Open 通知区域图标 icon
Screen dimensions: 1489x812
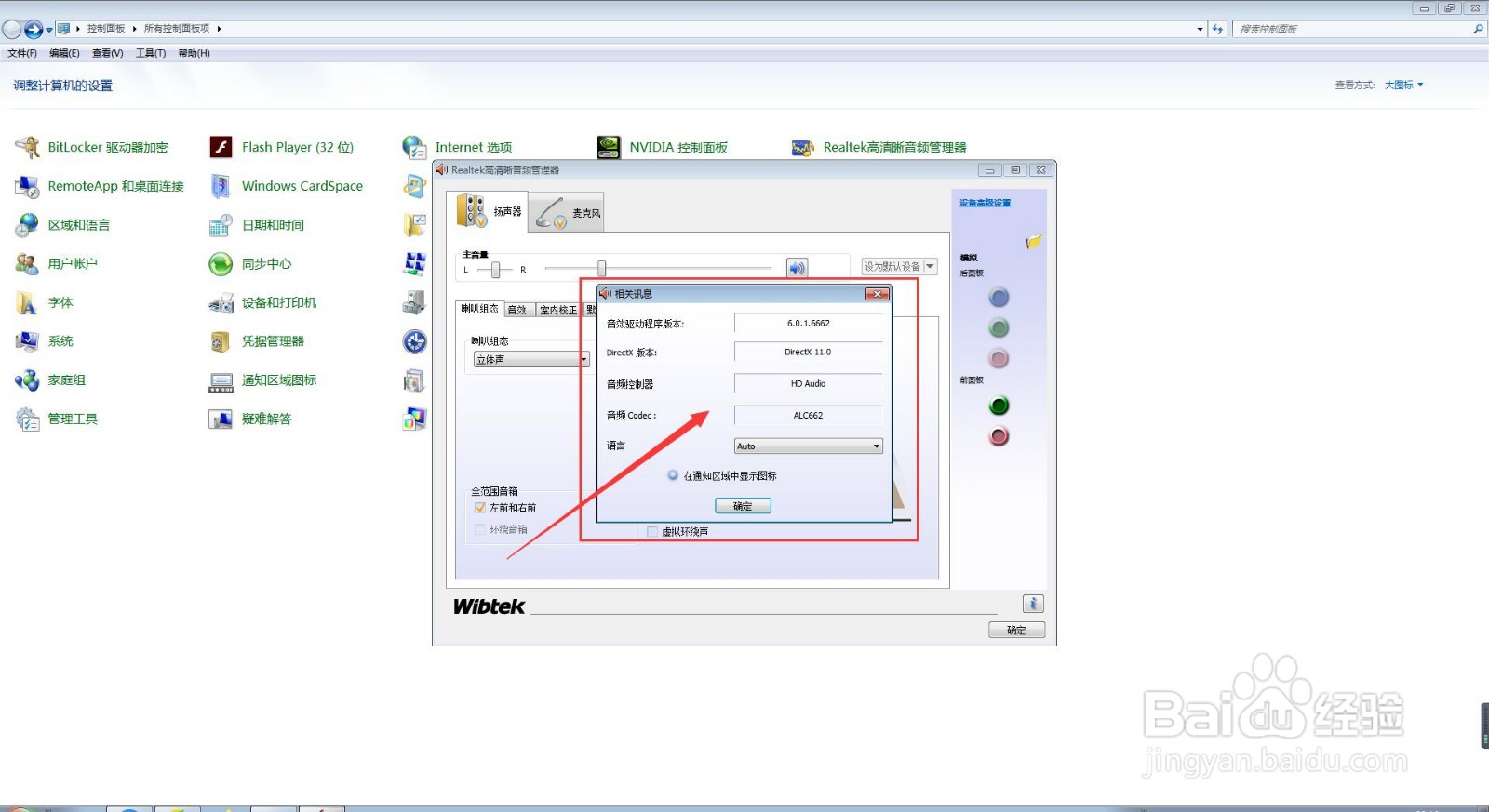tap(221, 380)
